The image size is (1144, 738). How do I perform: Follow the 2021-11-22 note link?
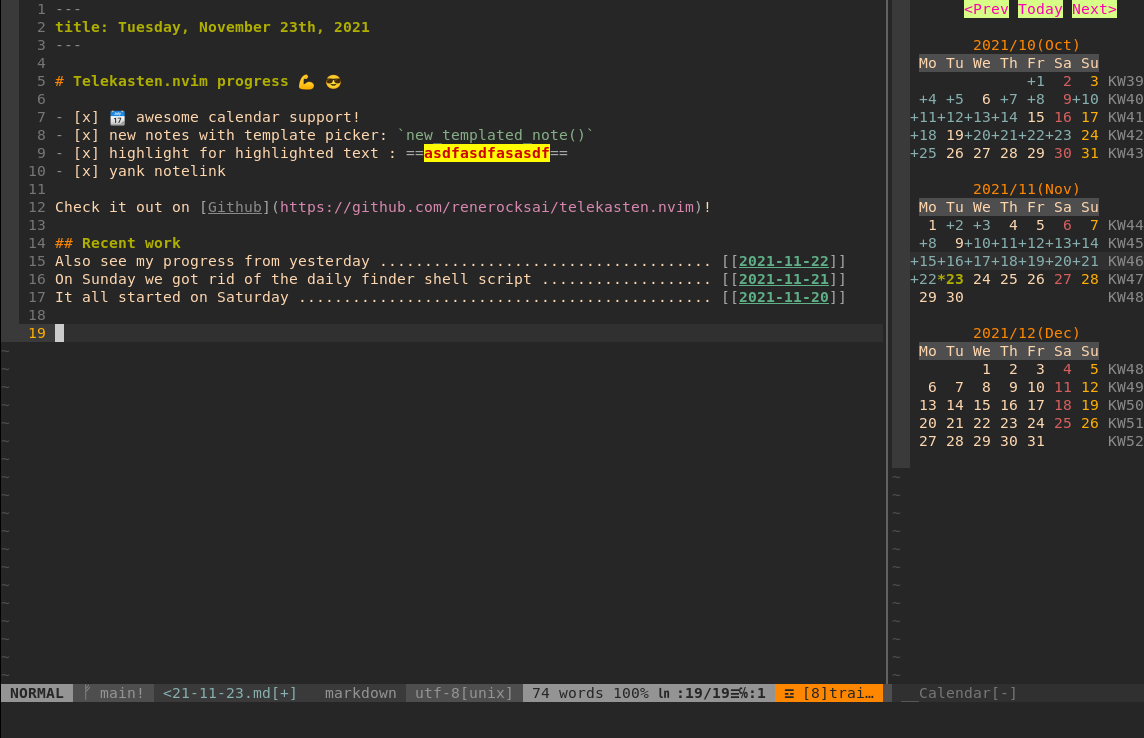tap(784, 261)
